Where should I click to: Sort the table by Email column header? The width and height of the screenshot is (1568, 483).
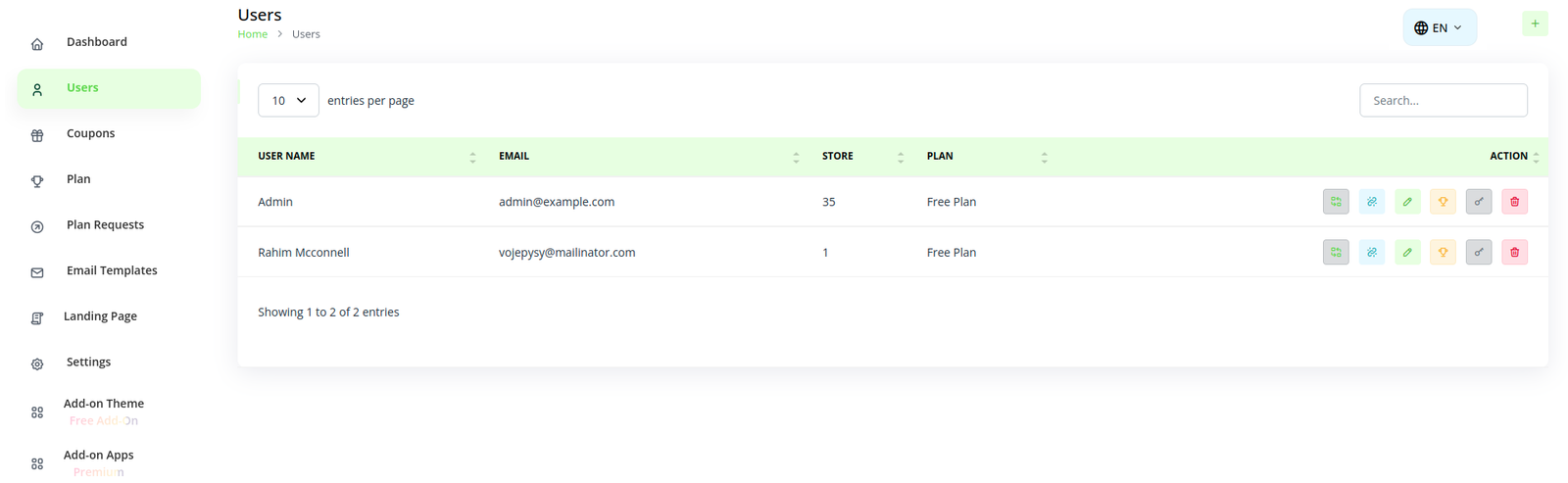point(514,157)
